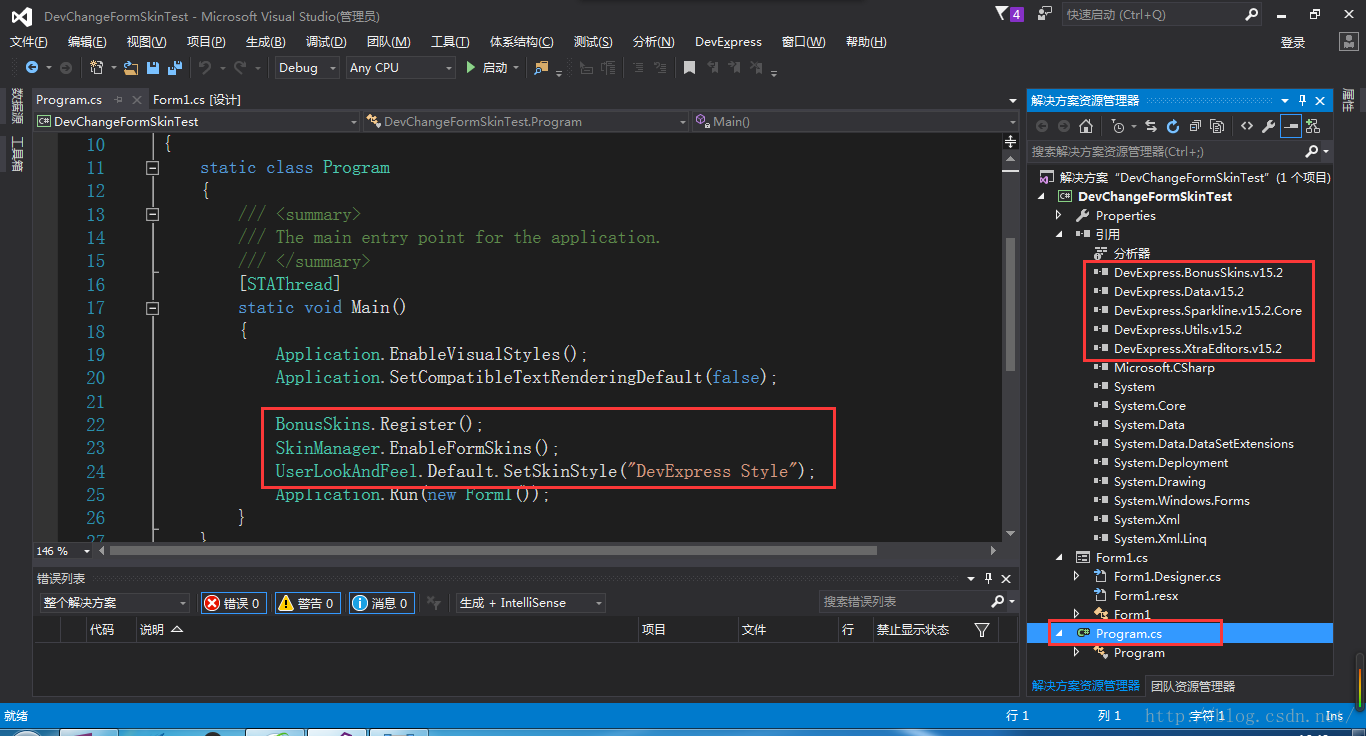Toggle the Messages 0 filter button
Viewport: 1366px width, 736px height.
(382, 603)
